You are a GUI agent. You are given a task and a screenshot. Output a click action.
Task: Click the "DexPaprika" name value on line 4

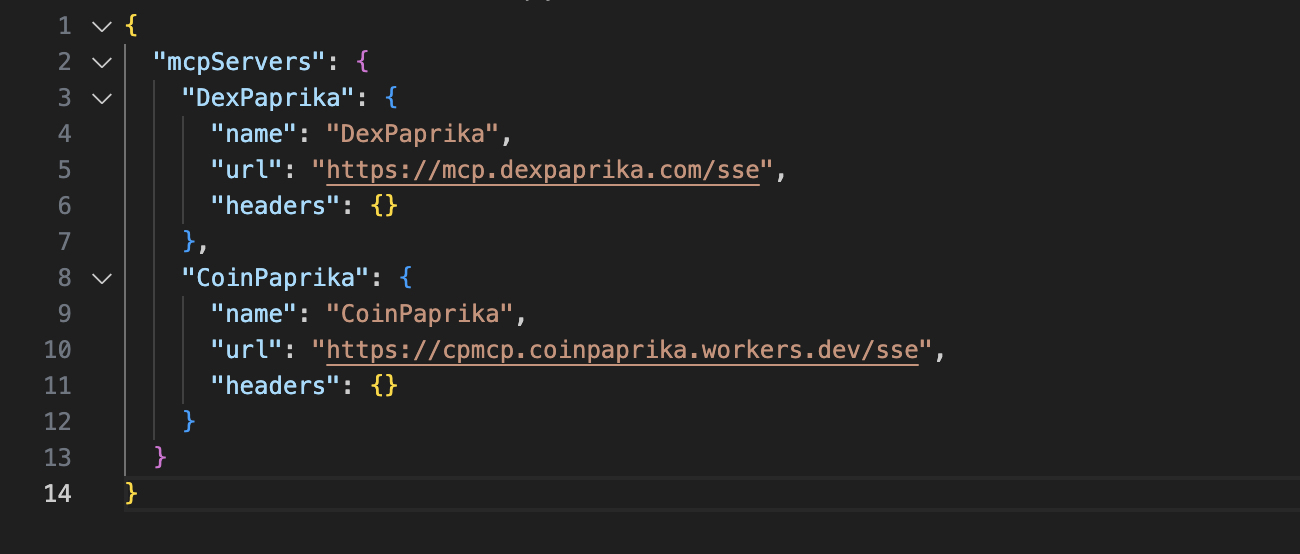pos(413,134)
